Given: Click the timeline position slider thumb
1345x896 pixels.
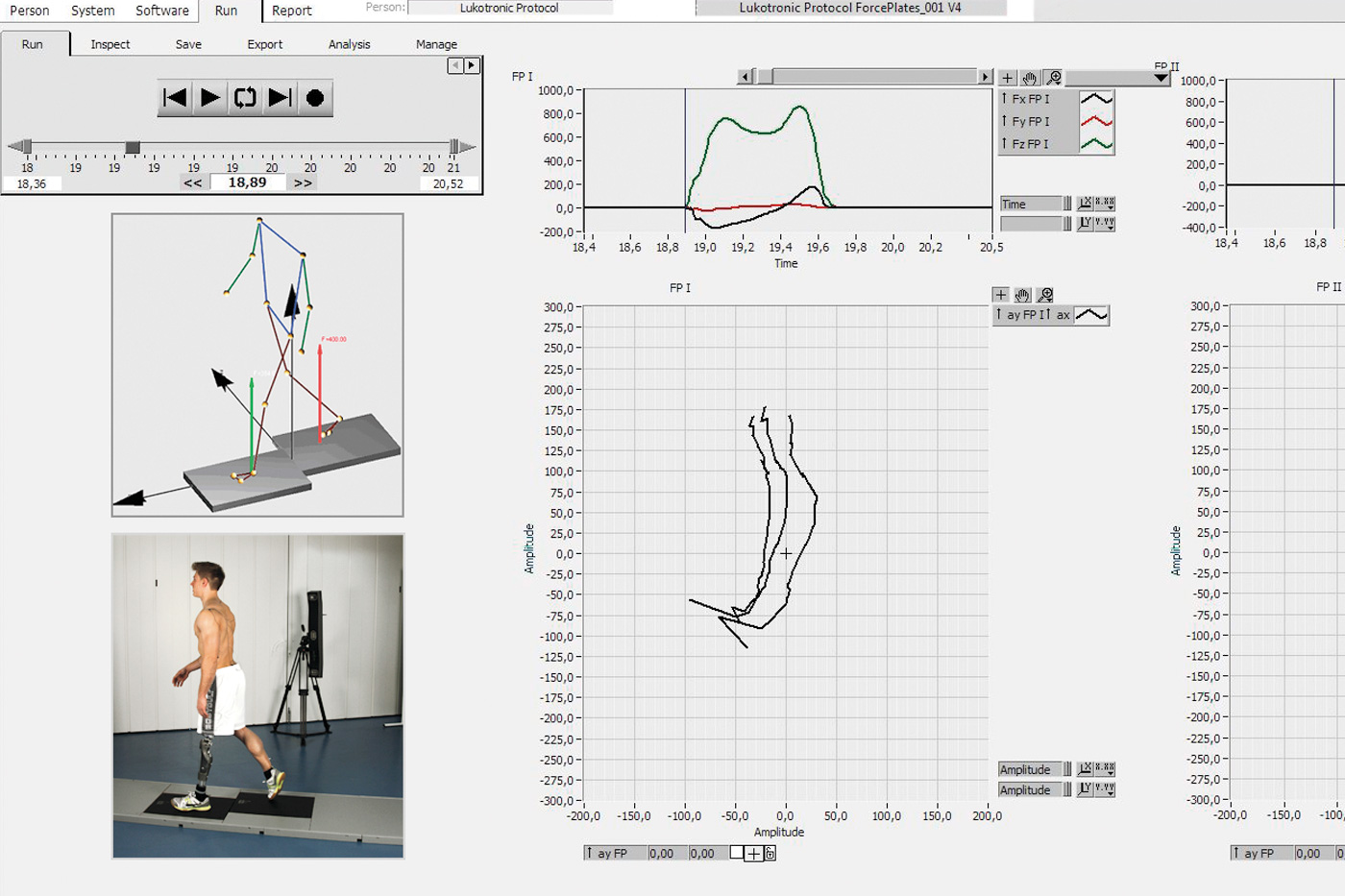Looking at the screenshot, I should click(x=133, y=147).
